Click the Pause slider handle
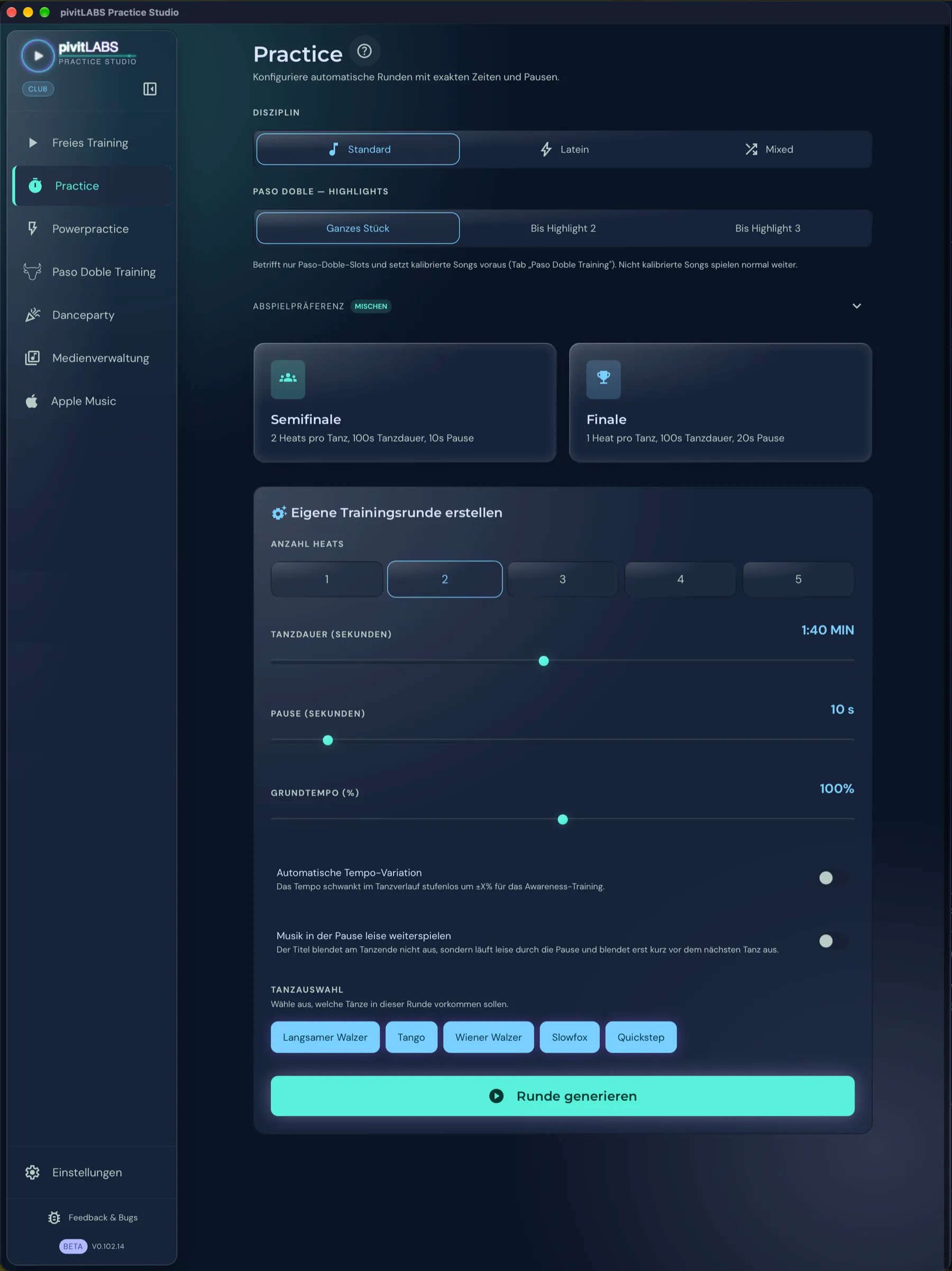The width and height of the screenshot is (952, 1271). (x=328, y=740)
